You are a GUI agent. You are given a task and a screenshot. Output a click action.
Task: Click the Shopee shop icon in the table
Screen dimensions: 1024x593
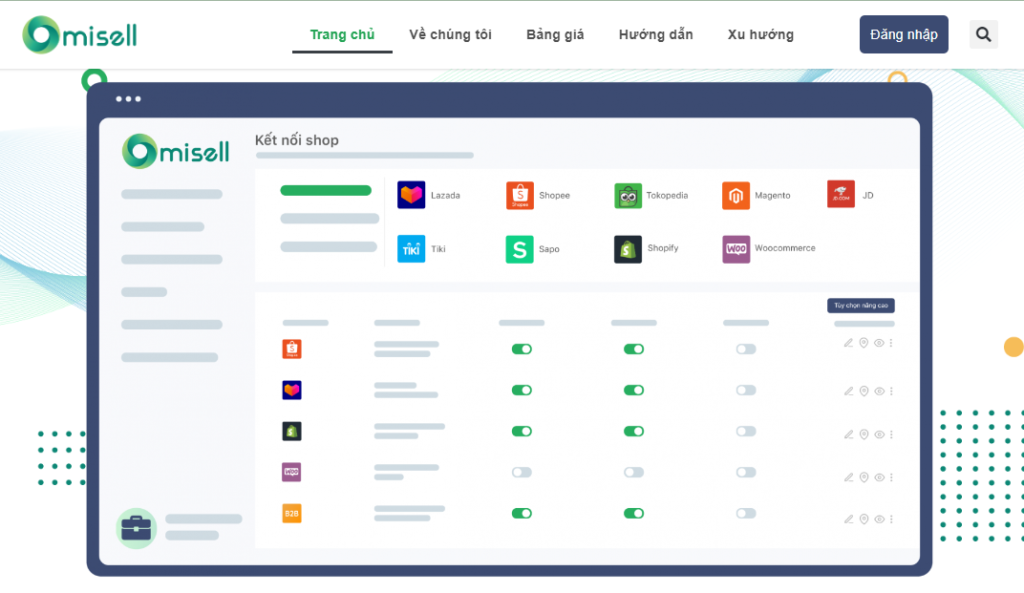[292, 349]
